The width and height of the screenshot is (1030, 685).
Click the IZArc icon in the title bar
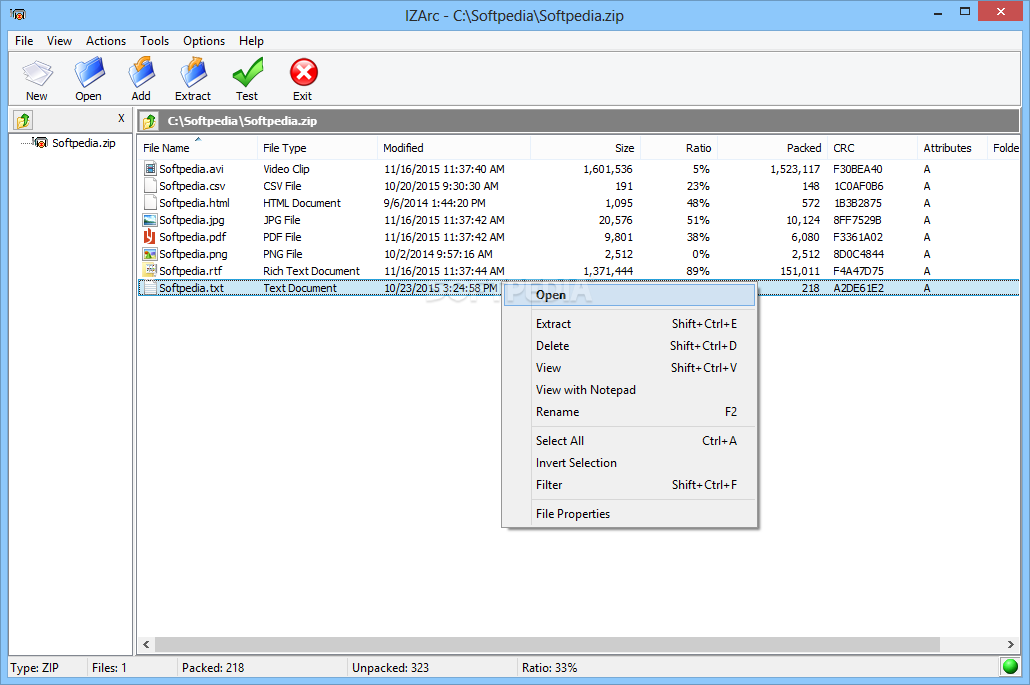pyautogui.click(x=18, y=14)
